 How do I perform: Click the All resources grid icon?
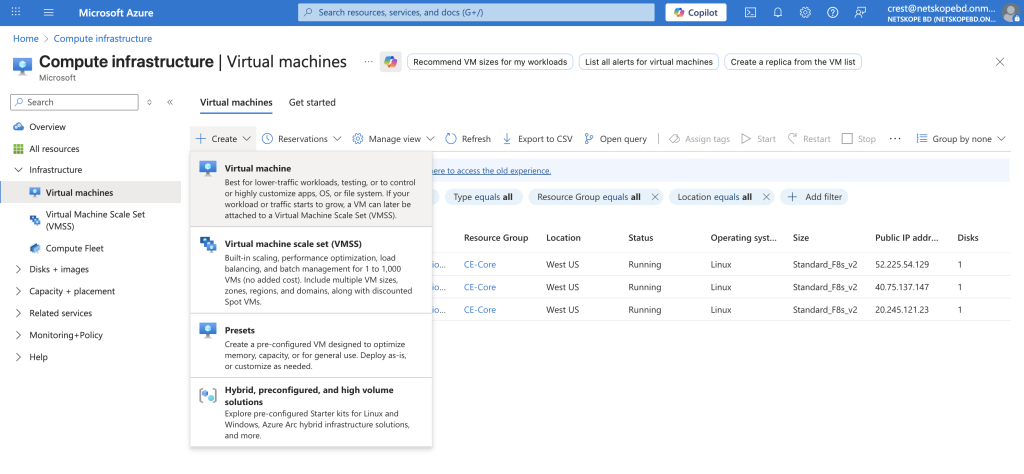coord(18,149)
